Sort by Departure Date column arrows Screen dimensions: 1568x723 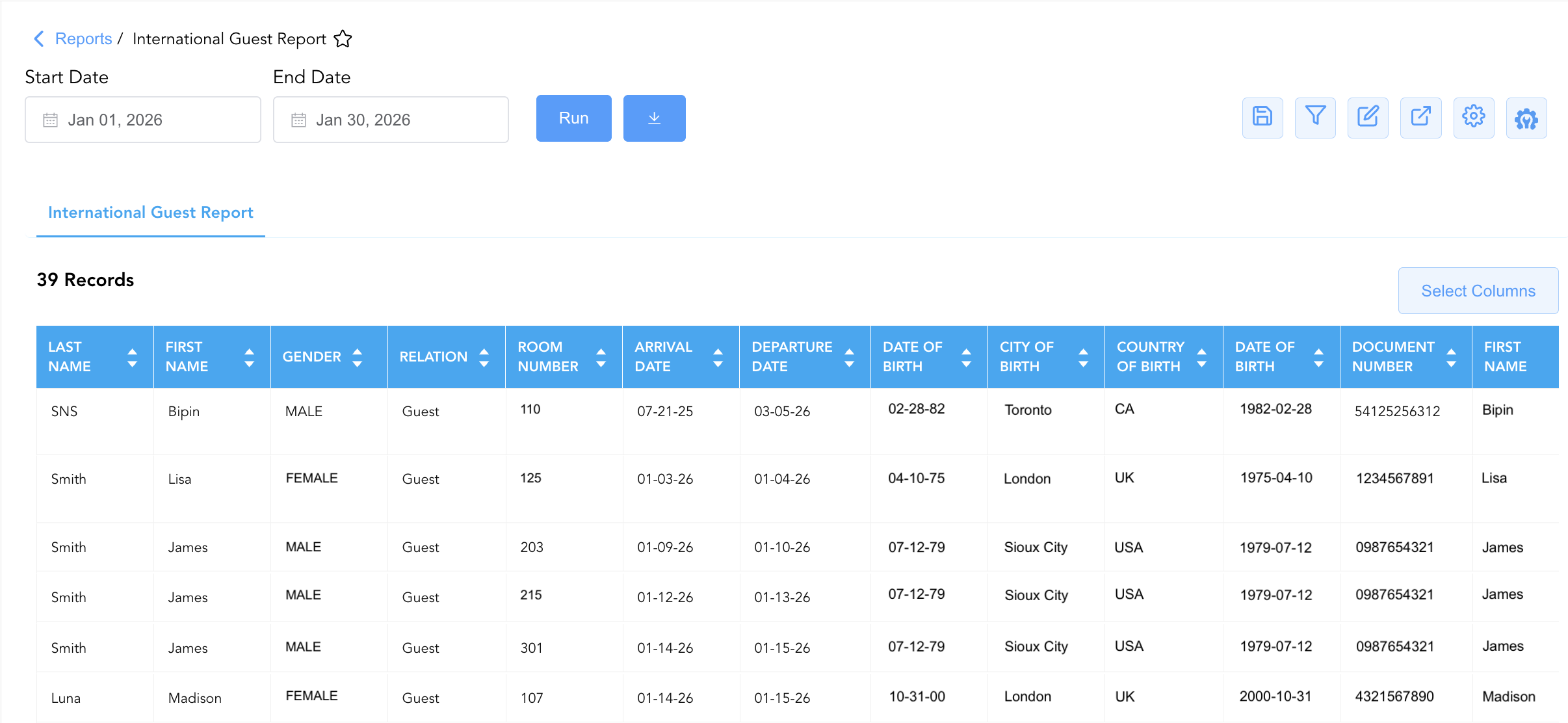(x=849, y=357)
